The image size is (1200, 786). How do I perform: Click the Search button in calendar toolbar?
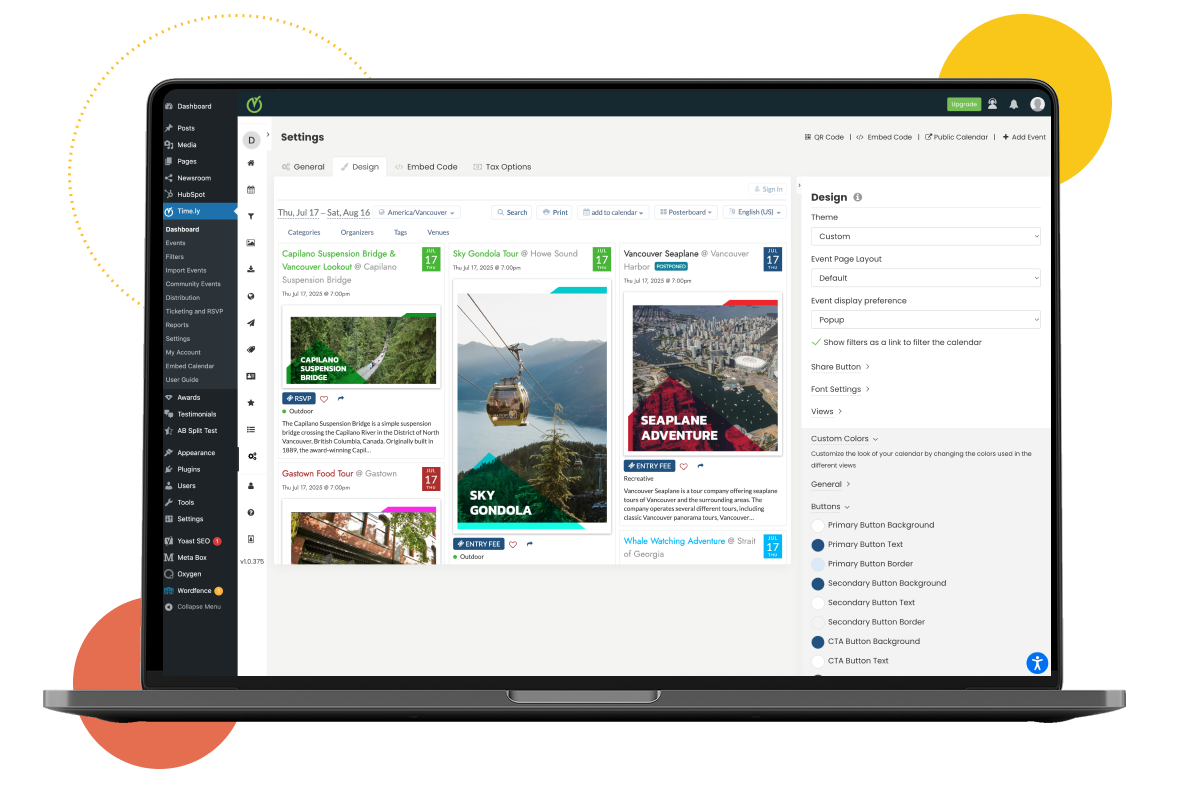coord(512,212)
